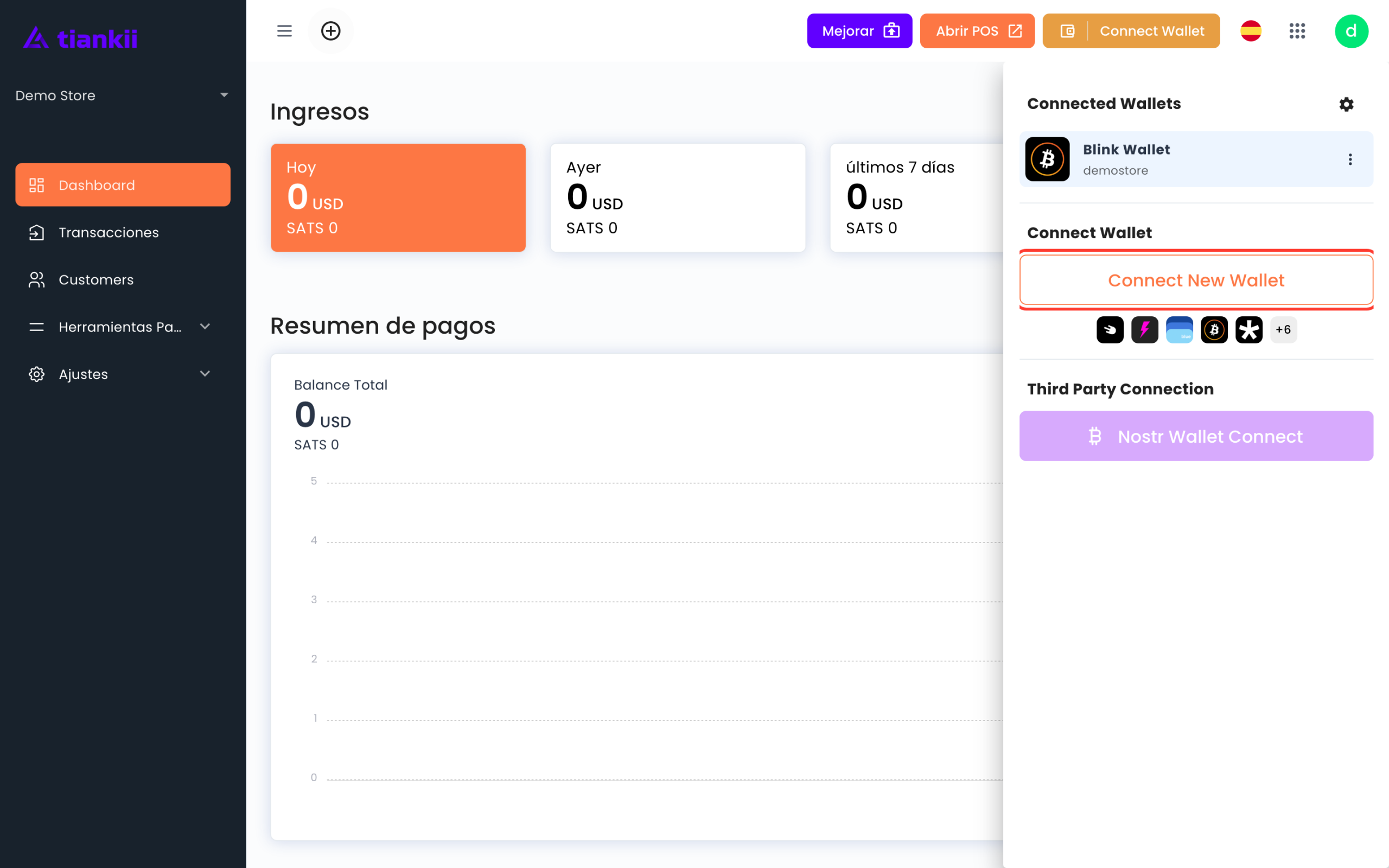Toggle the hamburger menu icon
1389x868 pixels.
click(x=284, y=31)
